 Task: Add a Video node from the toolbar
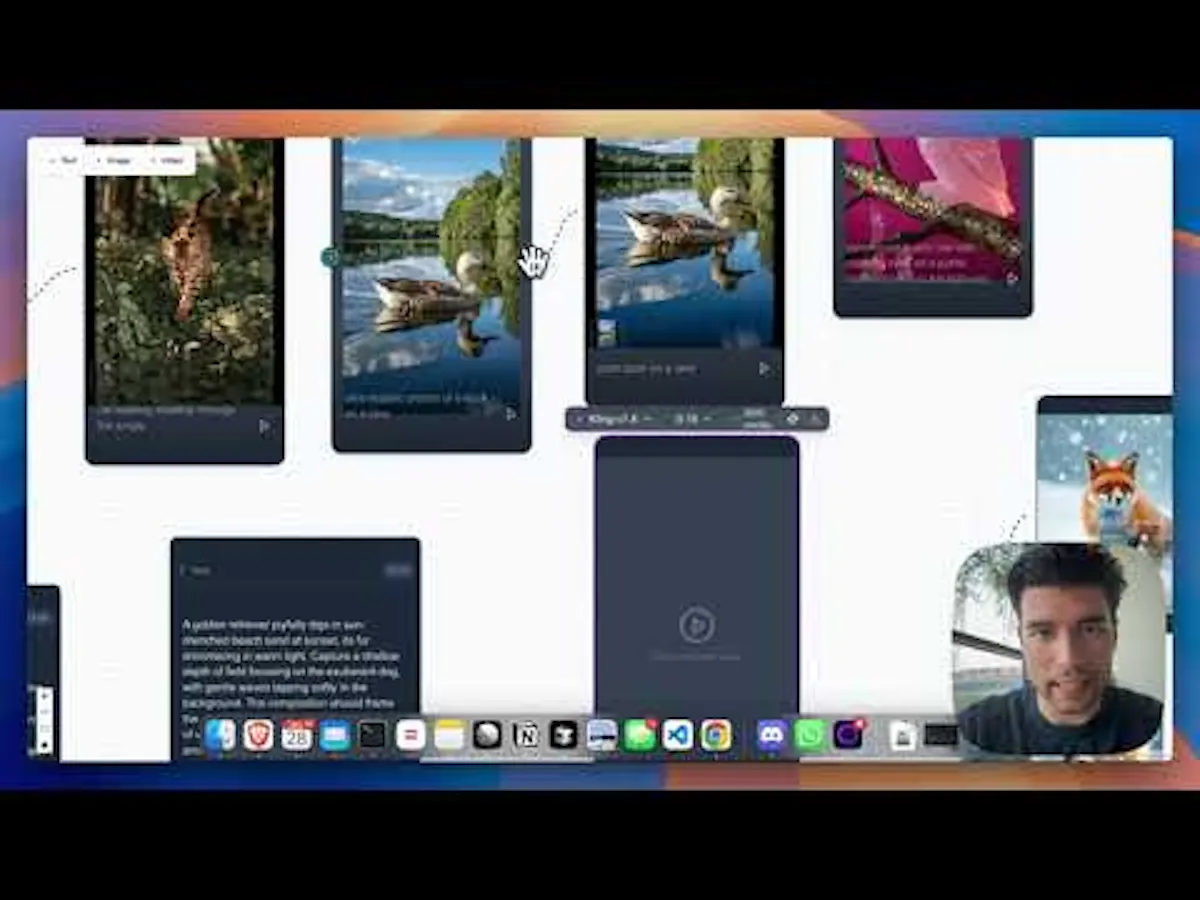[167, 160]
